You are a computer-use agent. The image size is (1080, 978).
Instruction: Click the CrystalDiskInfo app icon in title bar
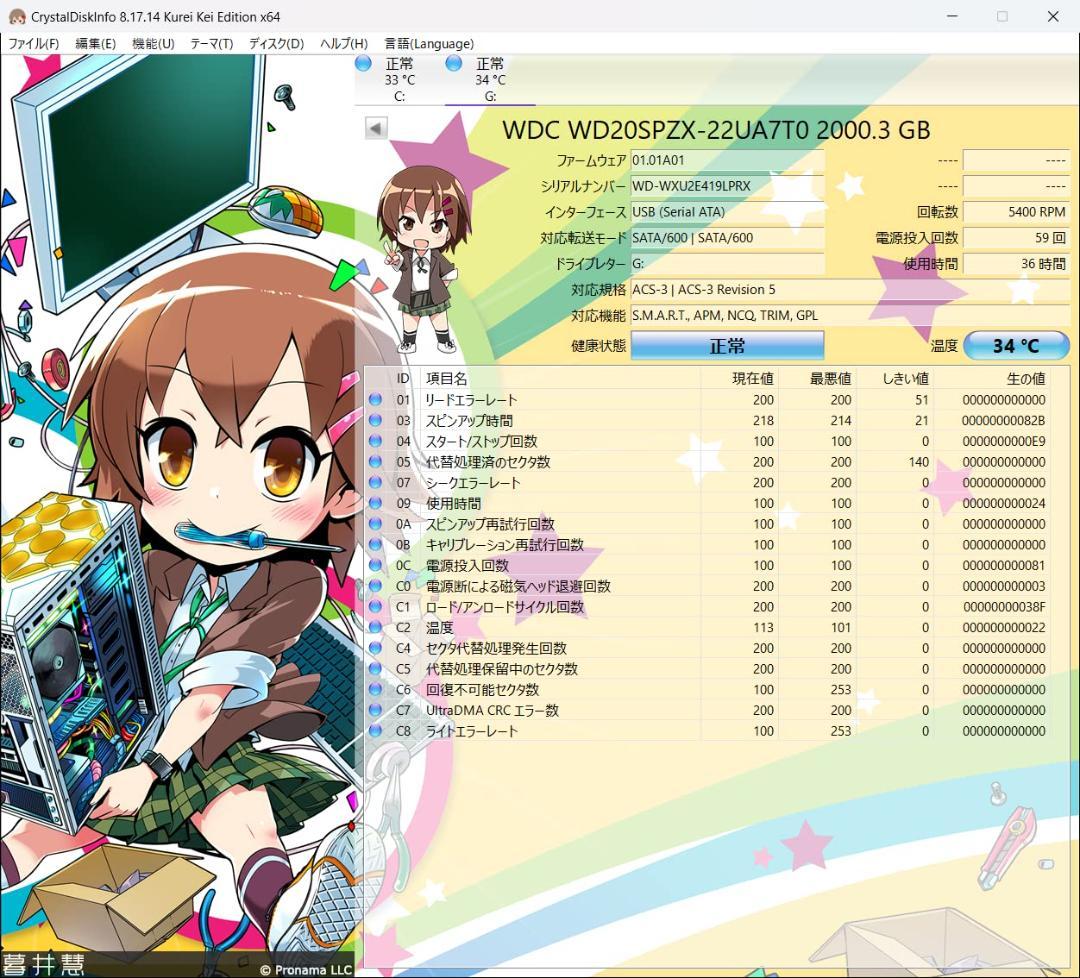pos(17,17)
